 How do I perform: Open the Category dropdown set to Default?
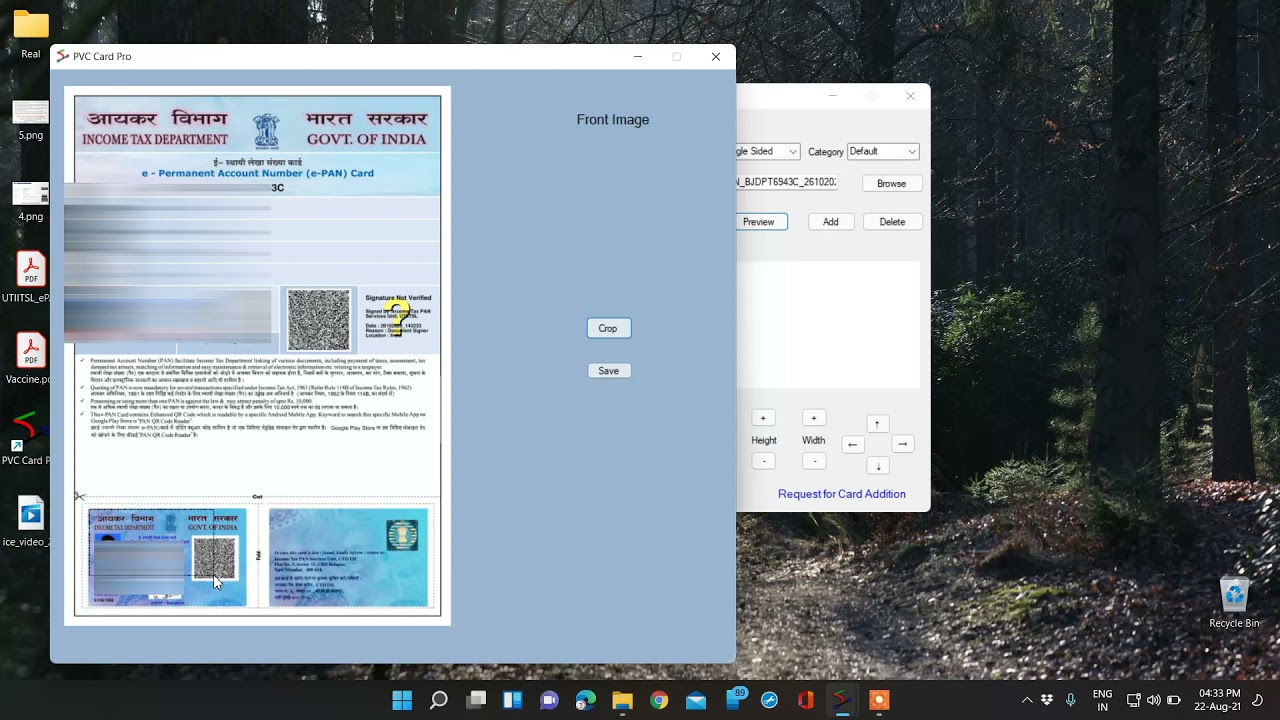883,151
